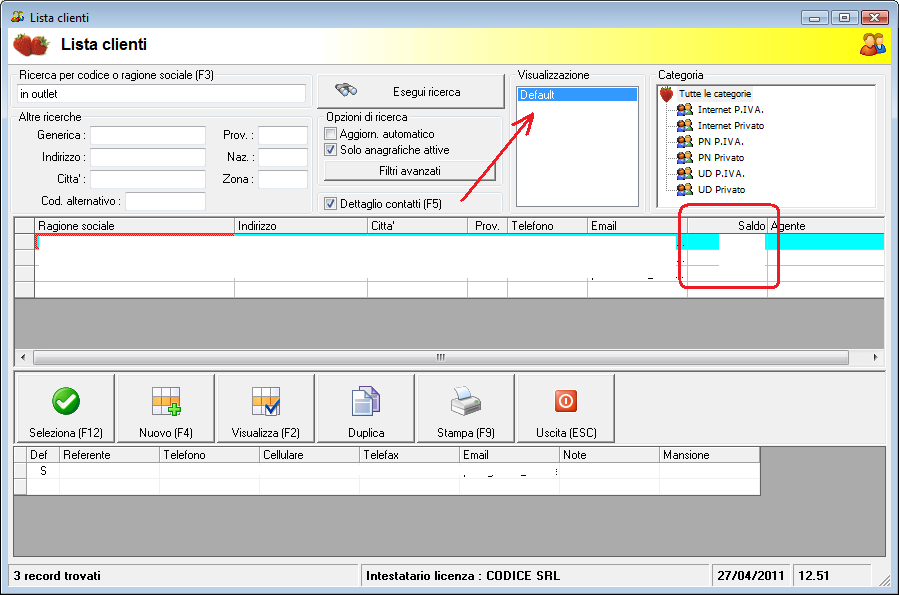
Task: Click the time 12.51 in status bar
Action: pos(813,576)
